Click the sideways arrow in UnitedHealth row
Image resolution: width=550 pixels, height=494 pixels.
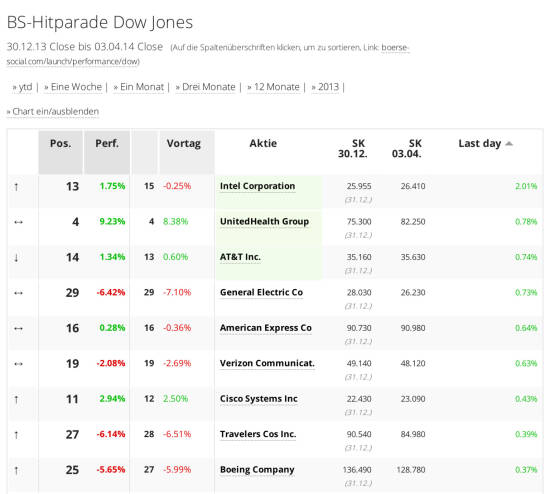(18, 222)
